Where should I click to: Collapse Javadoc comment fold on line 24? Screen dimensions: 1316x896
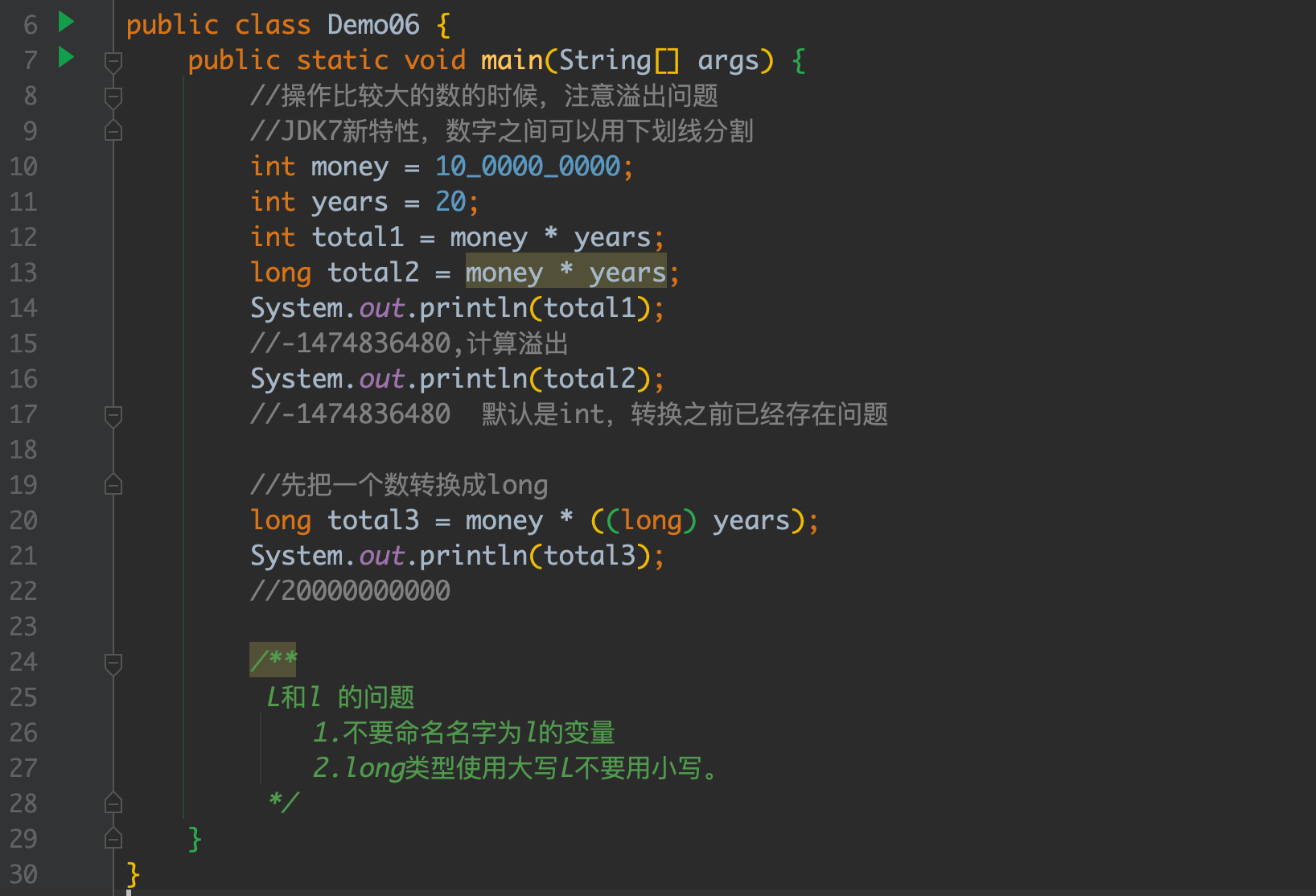point(113,663)
